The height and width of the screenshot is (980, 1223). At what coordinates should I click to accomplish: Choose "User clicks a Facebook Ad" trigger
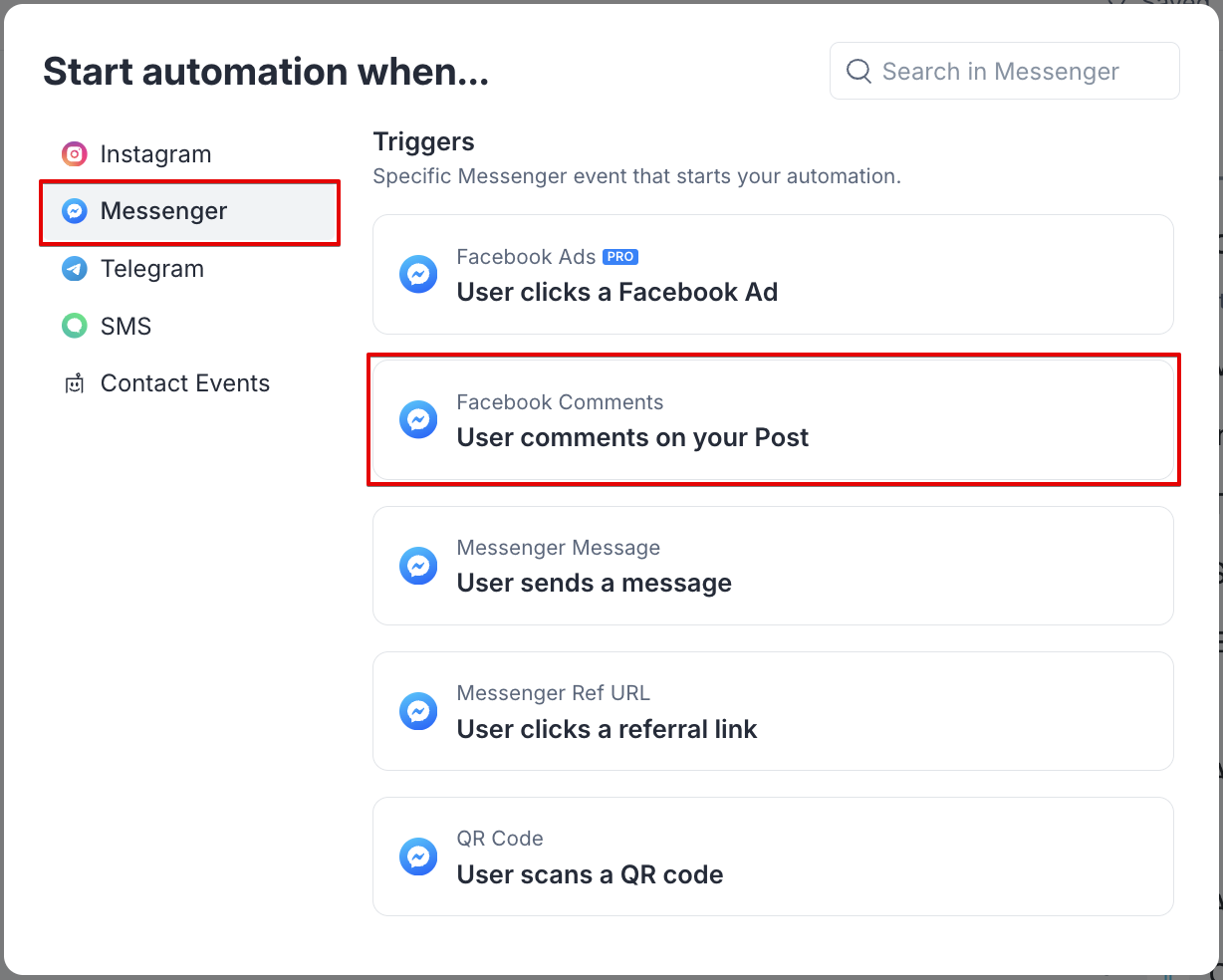click(773, 275)
